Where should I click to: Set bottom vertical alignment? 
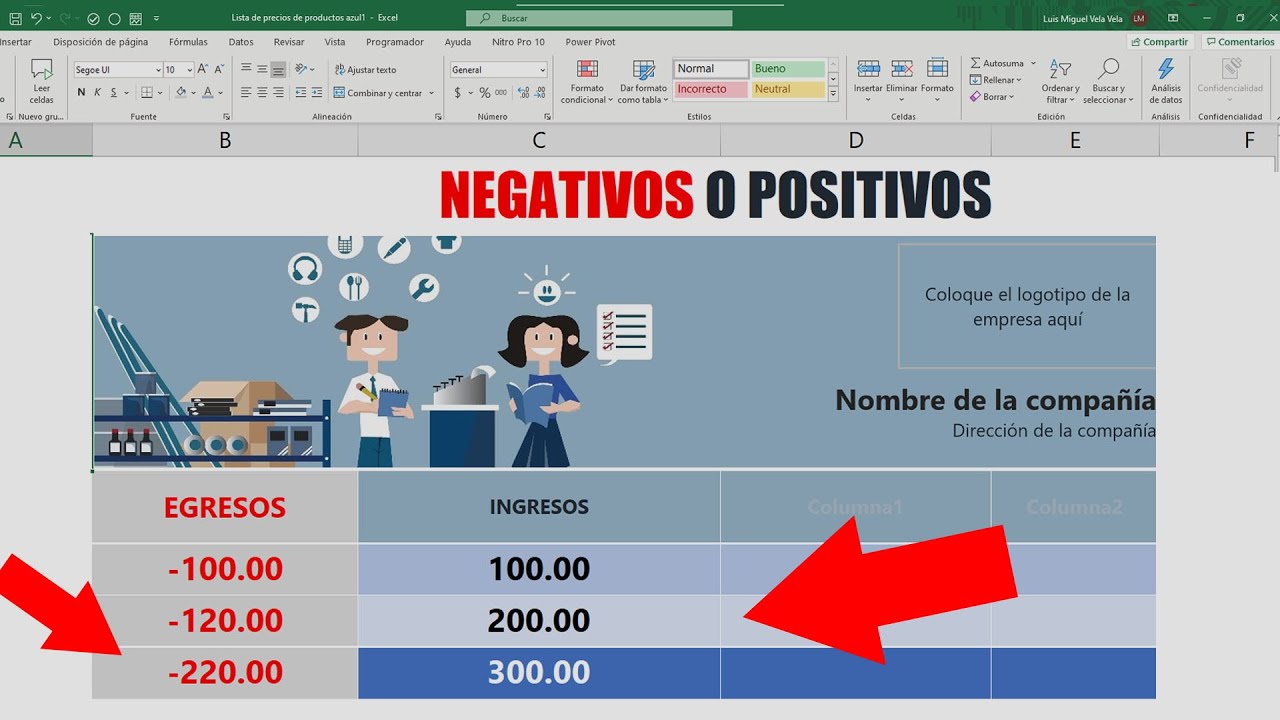[x=278, y=69]
